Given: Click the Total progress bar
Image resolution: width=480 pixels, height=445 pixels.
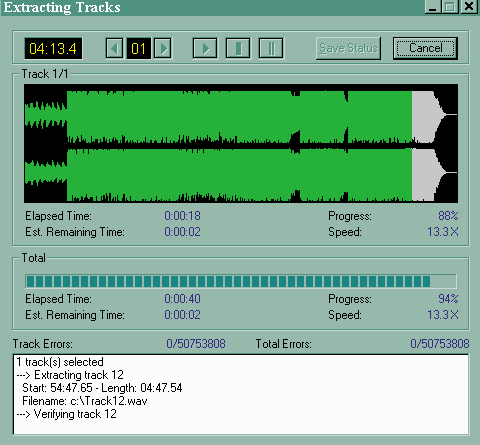Looking at the screenshot, I should click(x=241, y=281).
